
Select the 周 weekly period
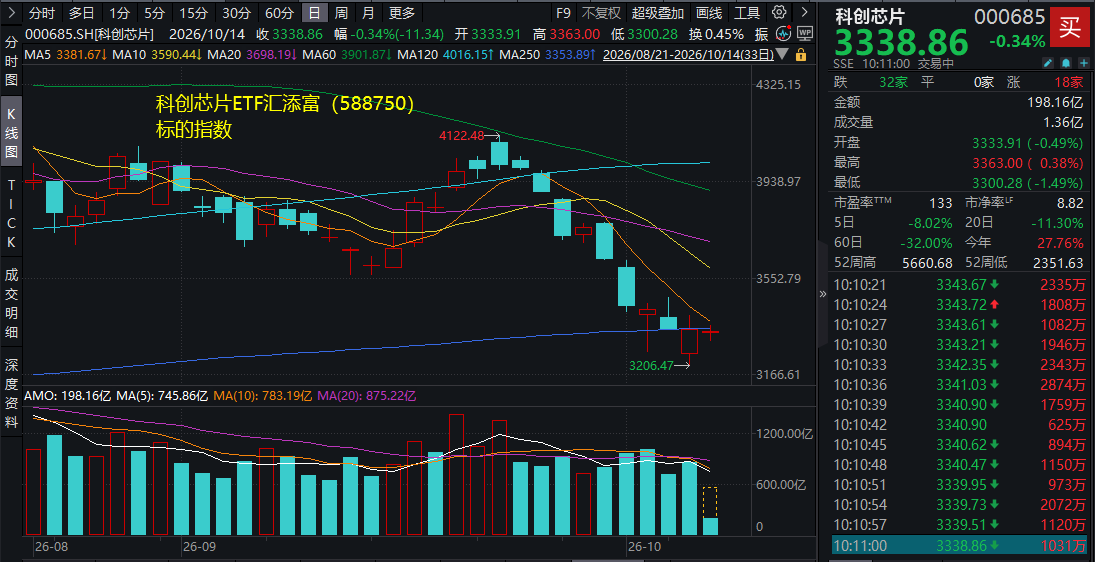[x=341, y=13]
